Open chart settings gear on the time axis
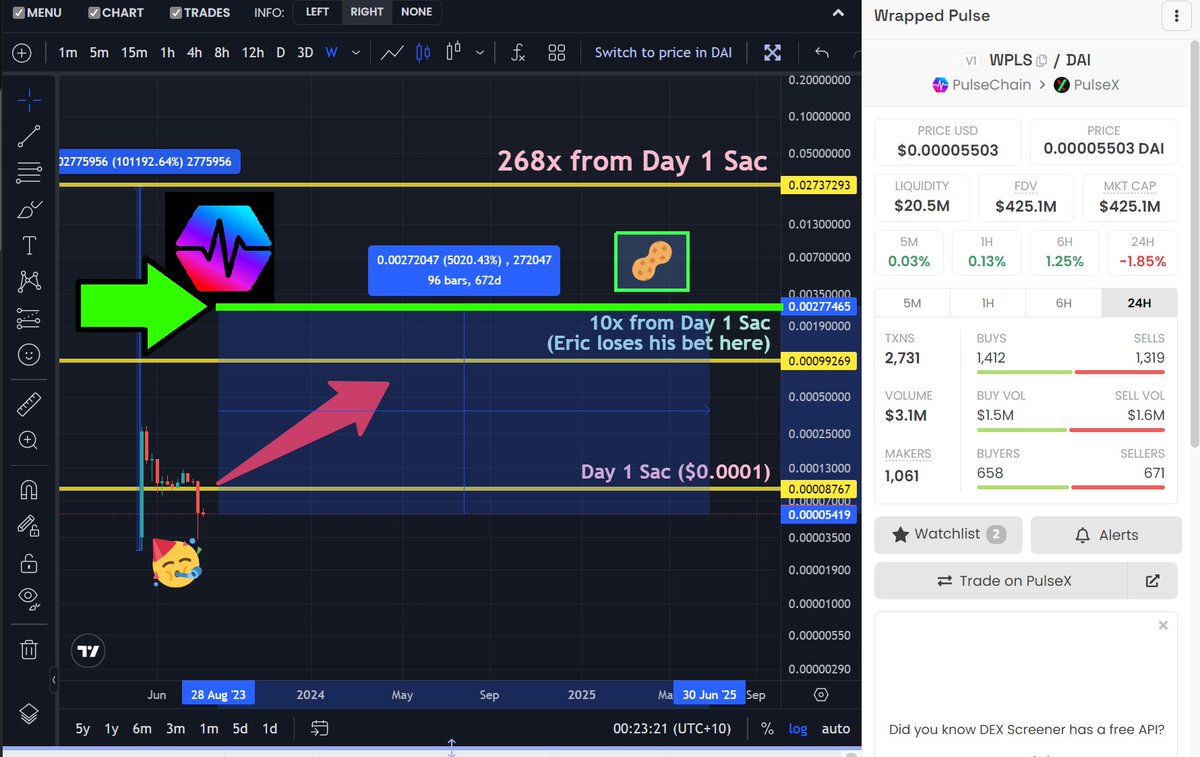The height and width of the screenshot is (757, 1200). point(821,695)
